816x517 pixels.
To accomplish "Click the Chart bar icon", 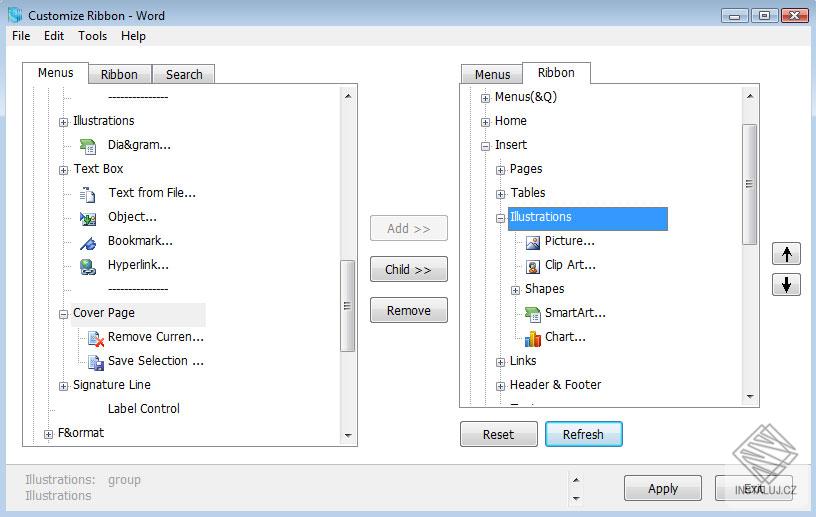I will (x=533, y=339).
